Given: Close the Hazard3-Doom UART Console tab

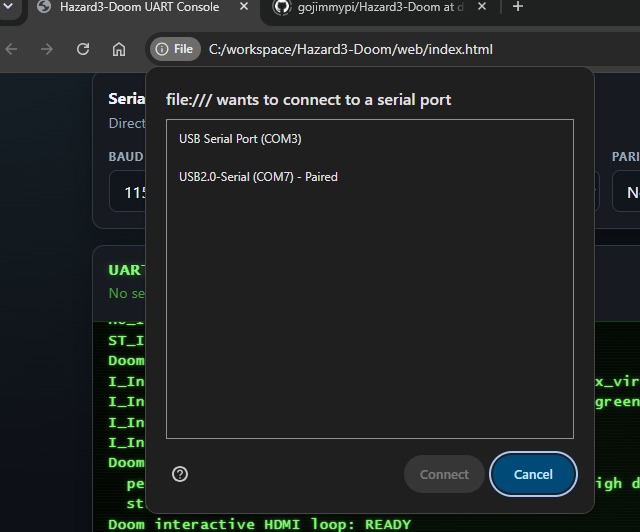Looking at the screenshot, I should [x=244, y=7].
